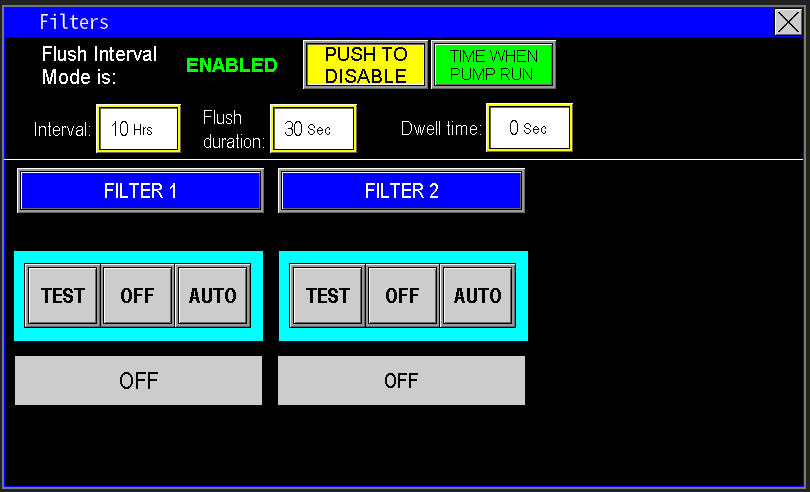The width and height of the screenshot is (810, 492).
Task: Click Filter 2 gray OFF status bar
Action: tap(401, 381)
